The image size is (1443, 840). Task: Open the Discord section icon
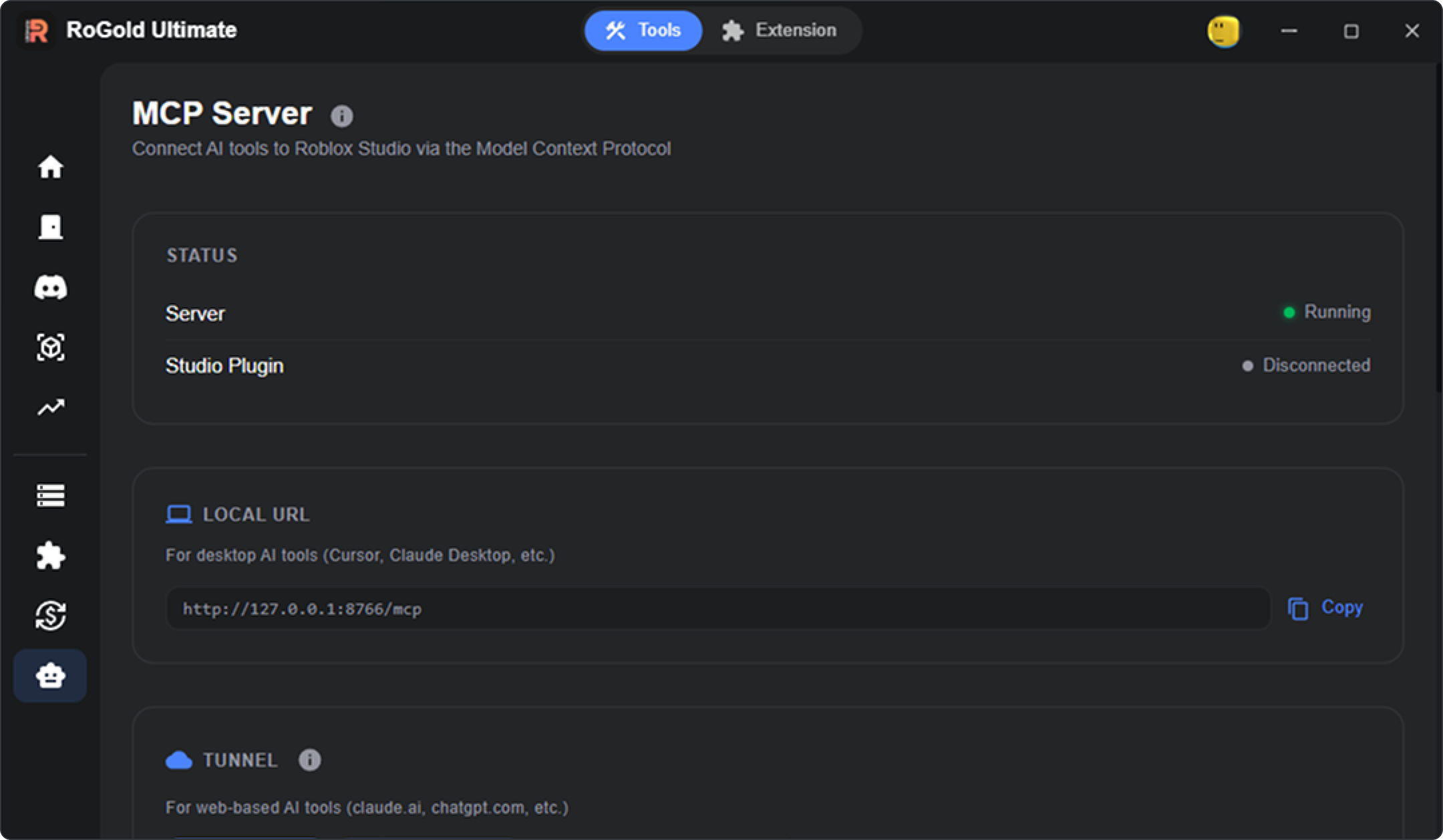tap(51, 287)
